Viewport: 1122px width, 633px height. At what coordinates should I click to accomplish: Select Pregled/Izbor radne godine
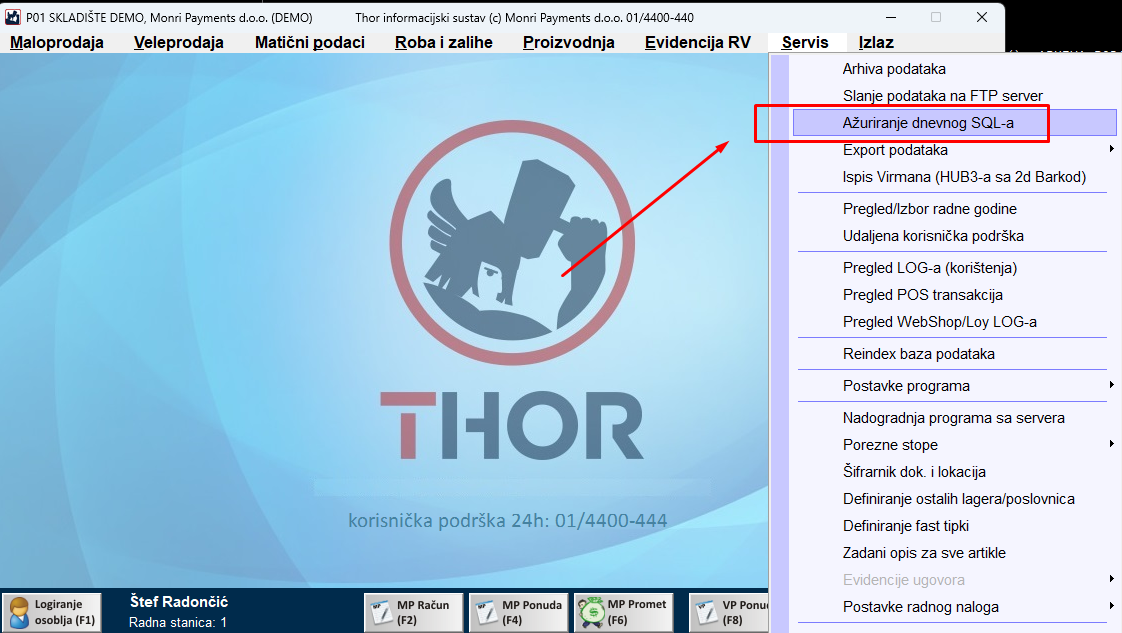tap(955, 209)
